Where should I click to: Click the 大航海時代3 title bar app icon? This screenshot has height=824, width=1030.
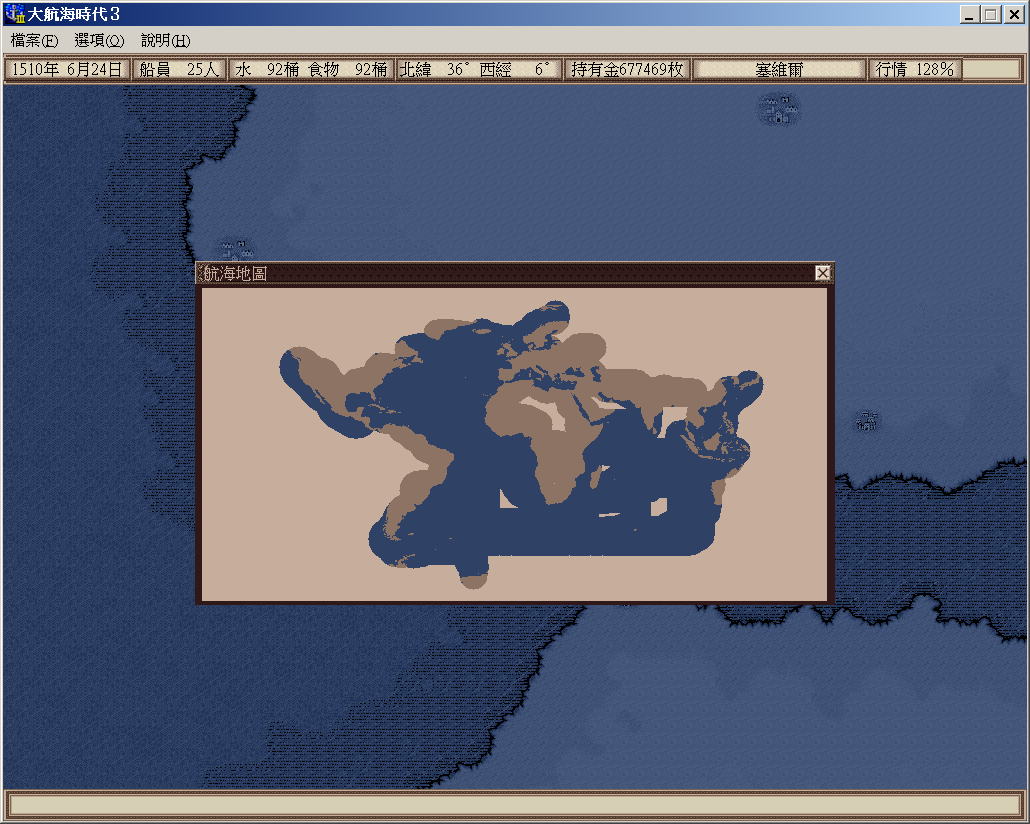(x=15, y=14)
